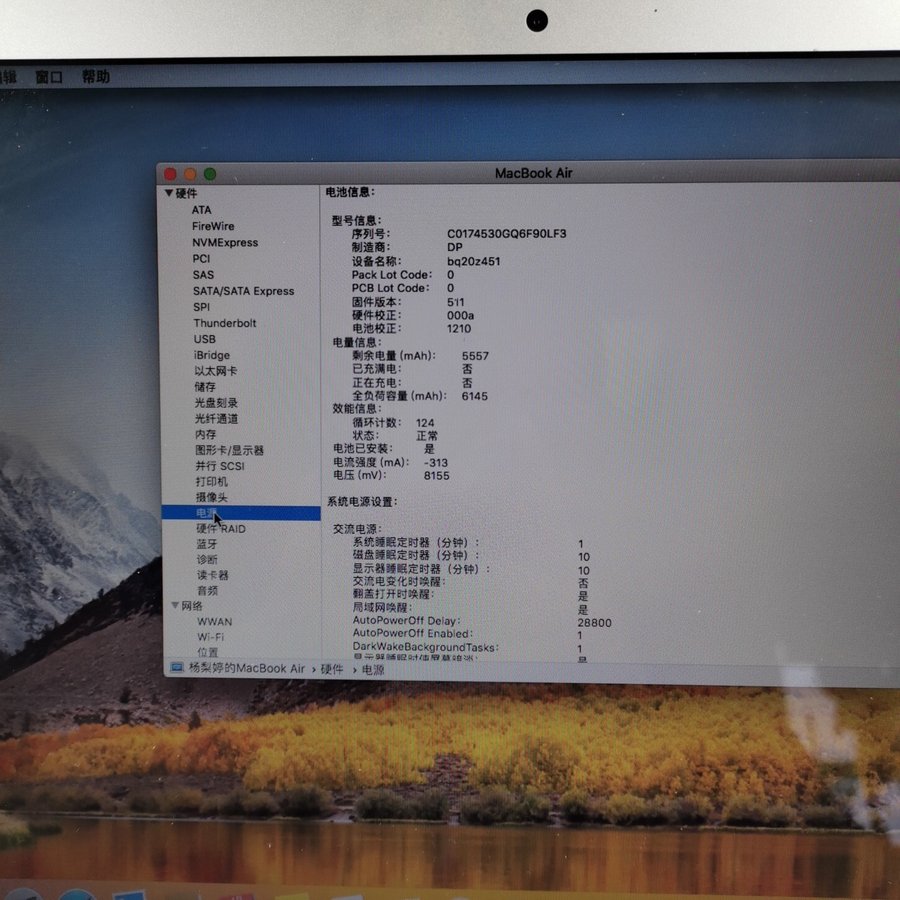Collapse the 网络 section triangle
The width and height of the screenshot is (900, 900).
pos(175,606)
